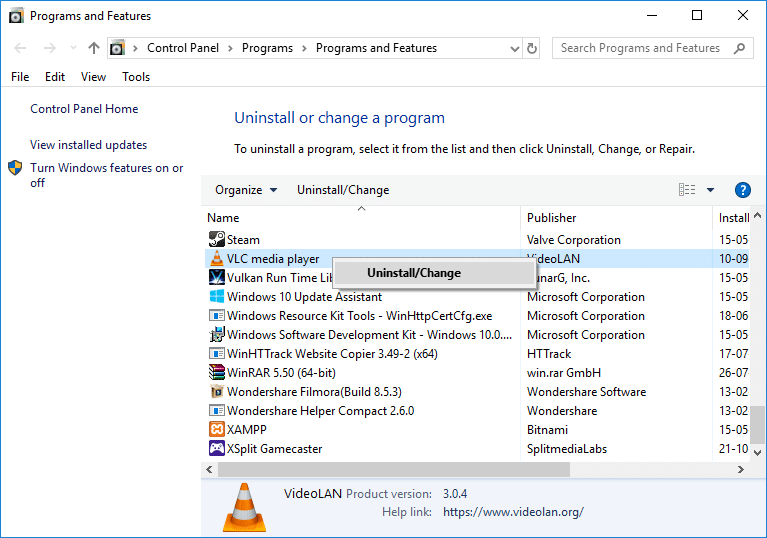This screenshot has width=767, height=538.
Task: Click the XAMPP icon in list
Action: tap(216, 430)
